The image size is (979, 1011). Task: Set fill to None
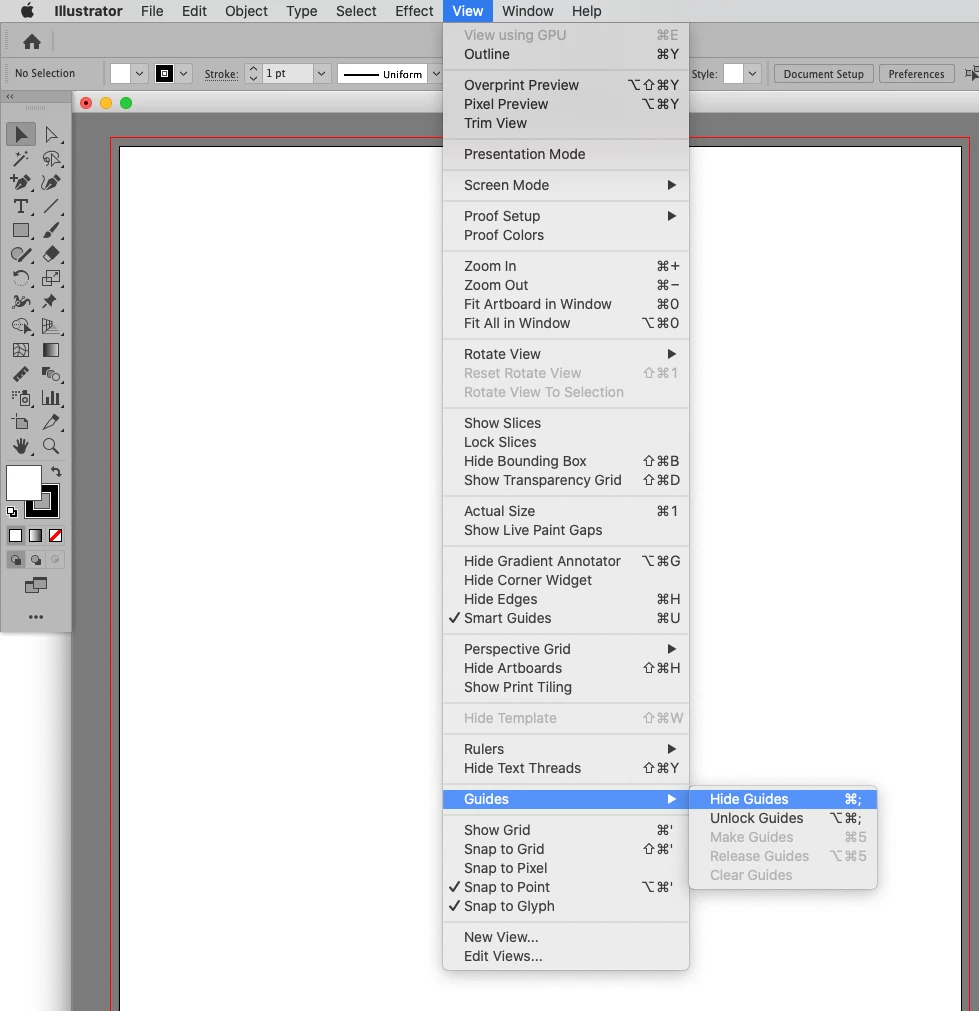pyautogui.click(x=55, y=535)
